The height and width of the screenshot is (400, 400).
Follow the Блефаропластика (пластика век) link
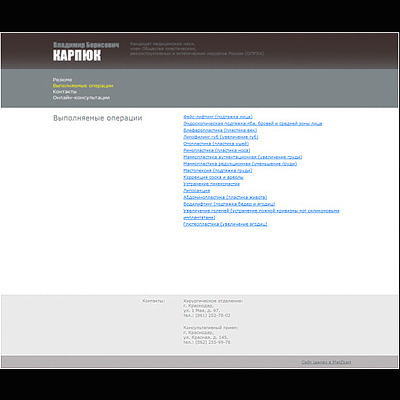pyautogui.click(x=220, y=130)
